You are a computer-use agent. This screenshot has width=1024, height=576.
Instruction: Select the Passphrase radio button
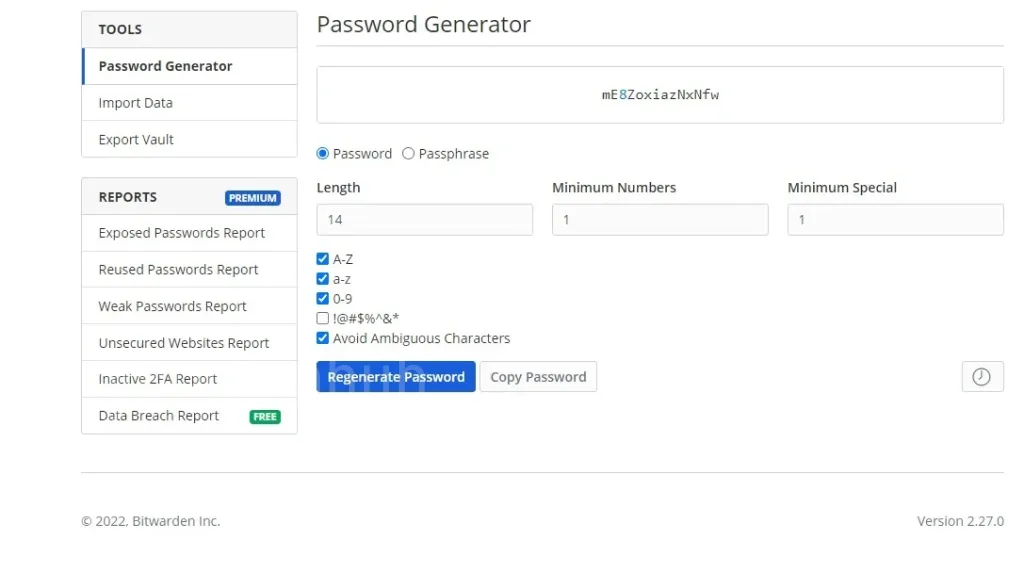pos(408,153)
